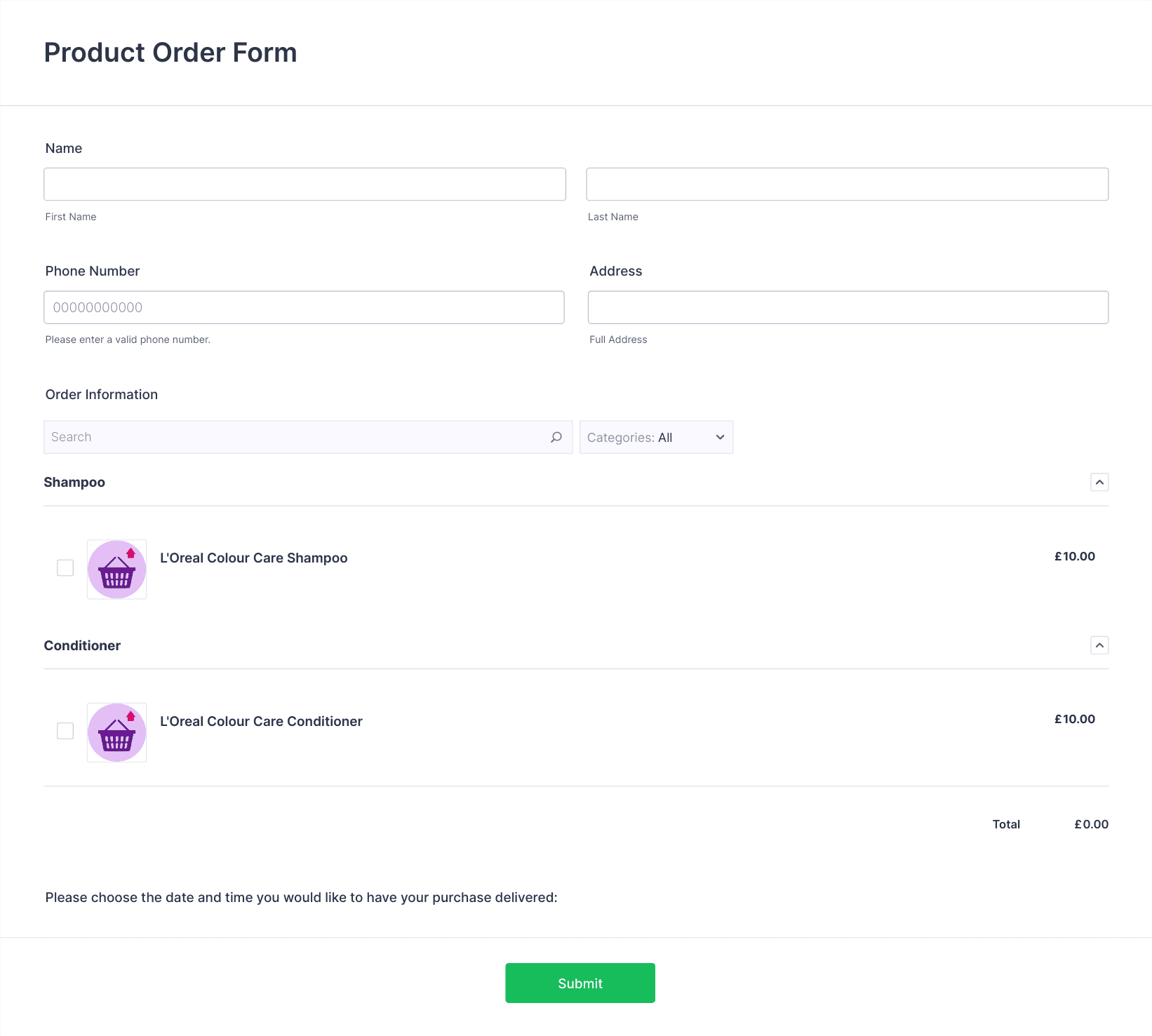Submit the product order form
Viewport: 1152px width, 1036px height.
tap(580, 983)
